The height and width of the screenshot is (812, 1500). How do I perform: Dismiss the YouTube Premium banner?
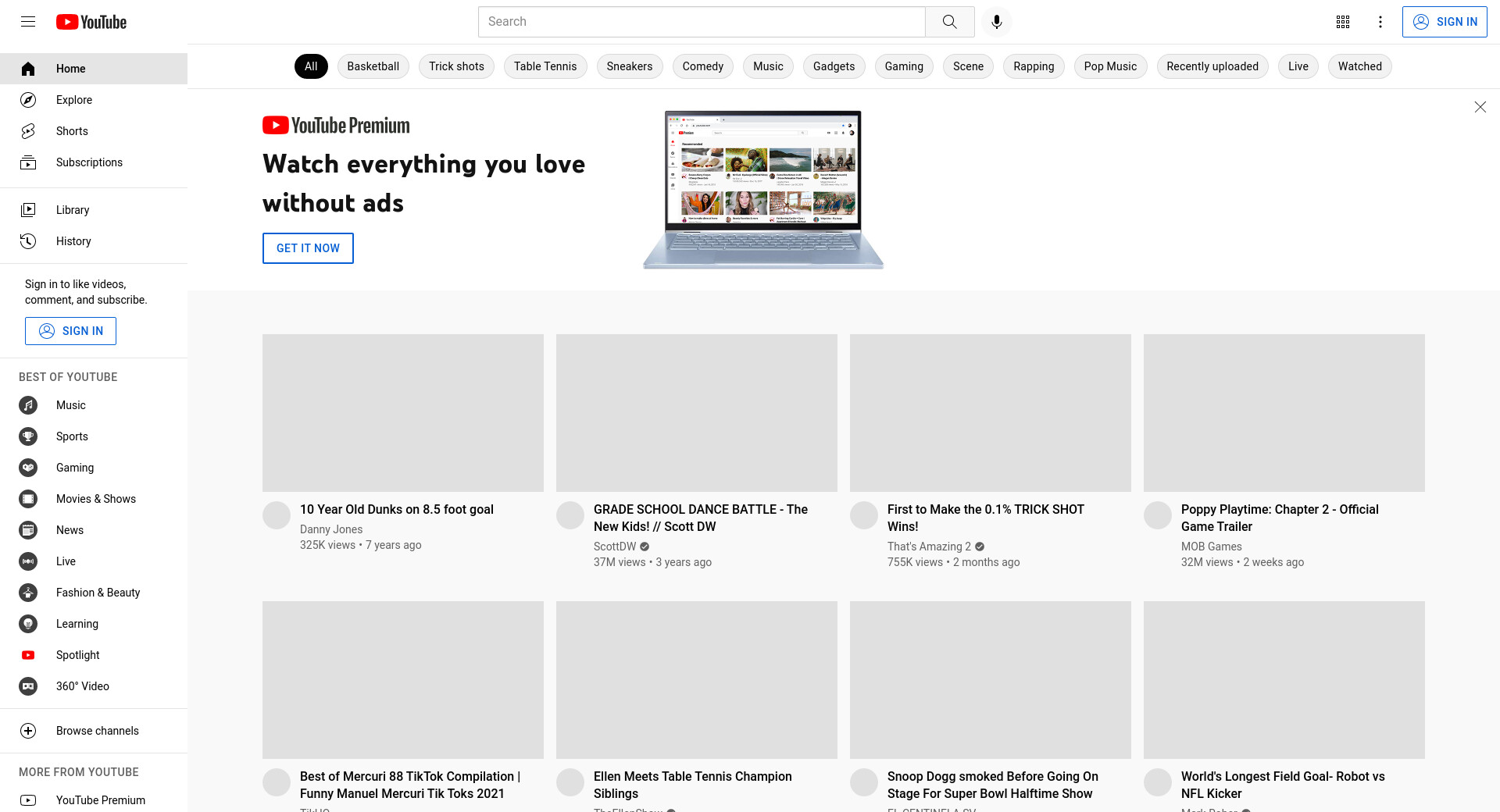coord(1480,107)
